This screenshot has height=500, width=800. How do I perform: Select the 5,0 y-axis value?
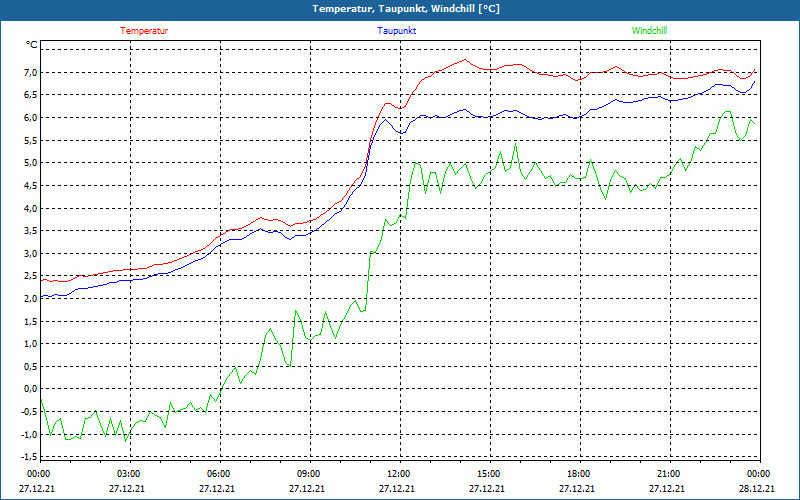point(31,163)
